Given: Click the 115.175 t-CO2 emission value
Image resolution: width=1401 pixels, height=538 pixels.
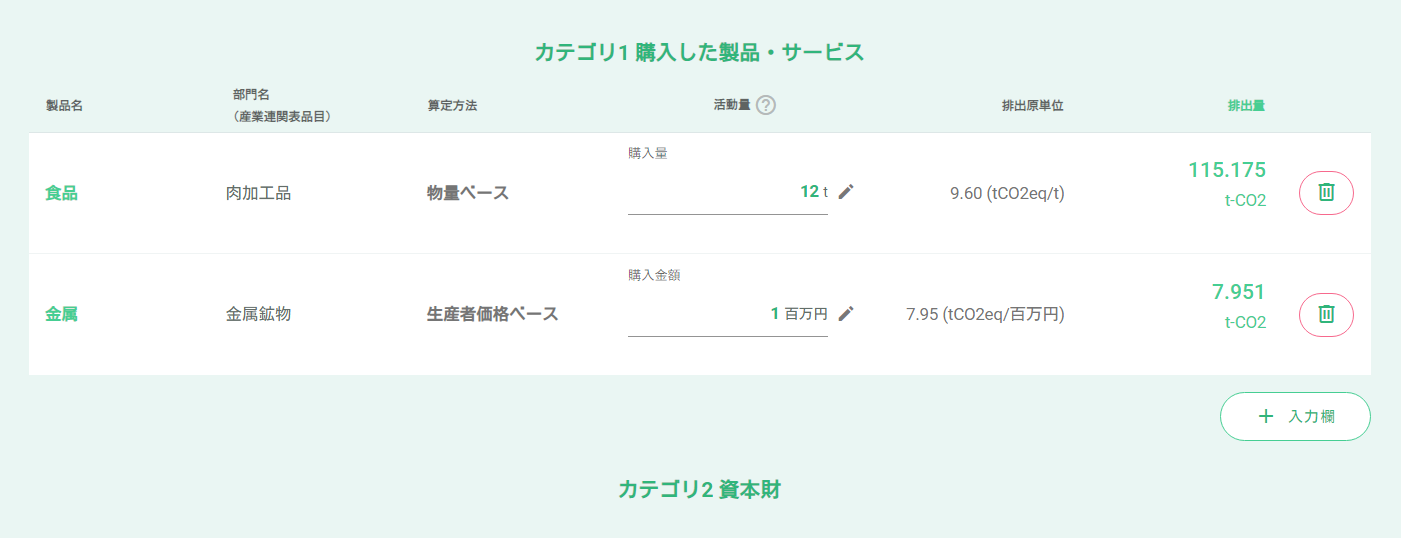Looking at the screenshot, I should pyautogui.click(x=1227, y=183).
